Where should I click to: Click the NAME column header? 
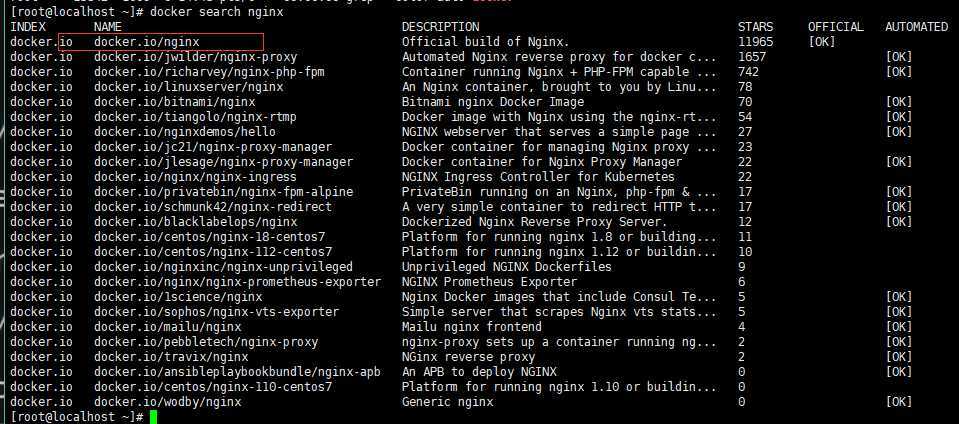[x=108, y=27]
